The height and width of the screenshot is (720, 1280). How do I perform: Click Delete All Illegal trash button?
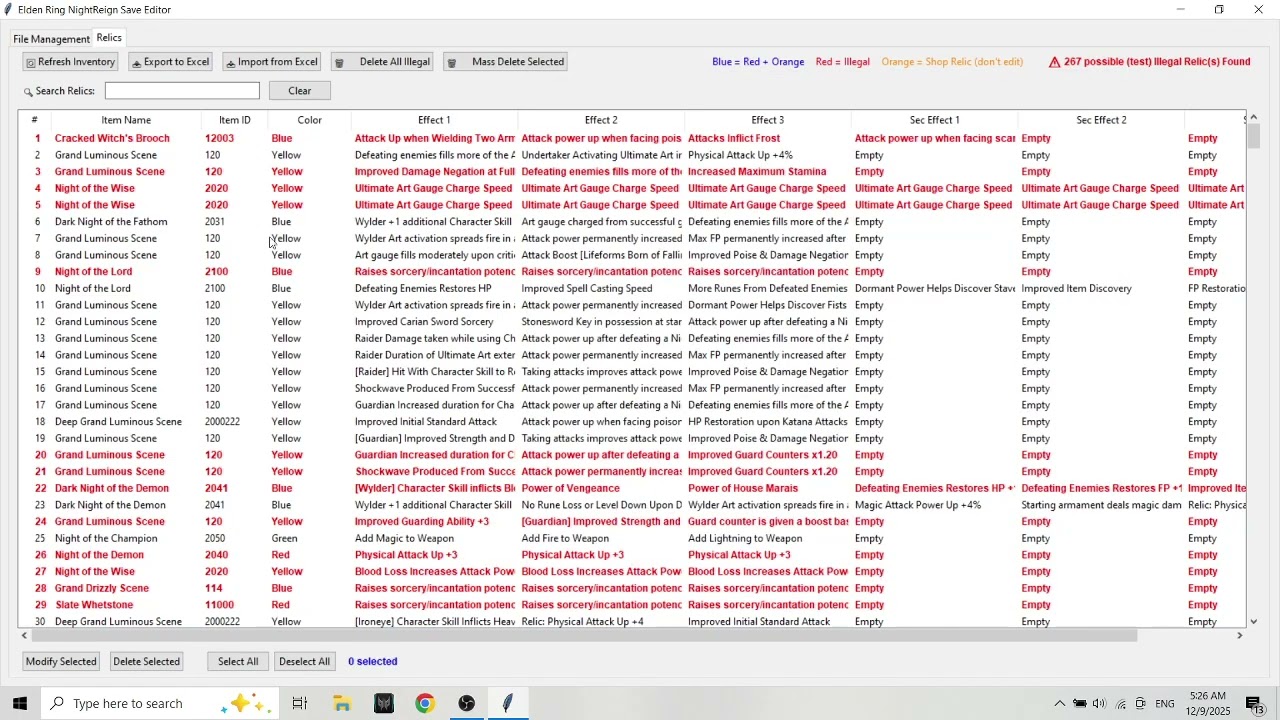[x=383, y=62]
